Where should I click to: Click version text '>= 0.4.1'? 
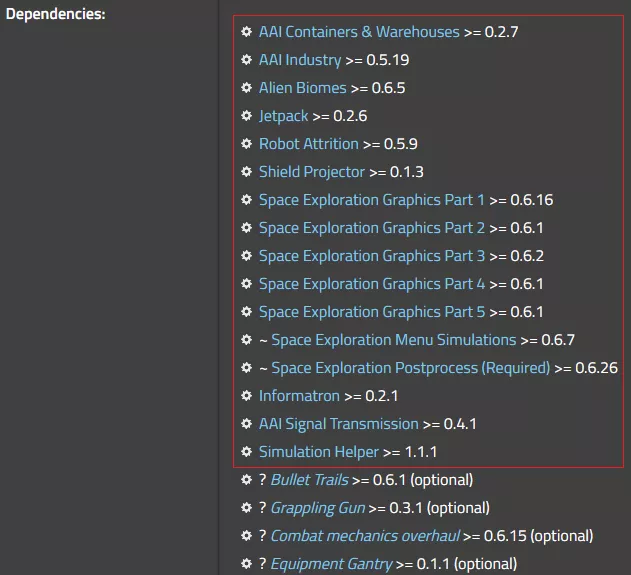click(450, 424)
